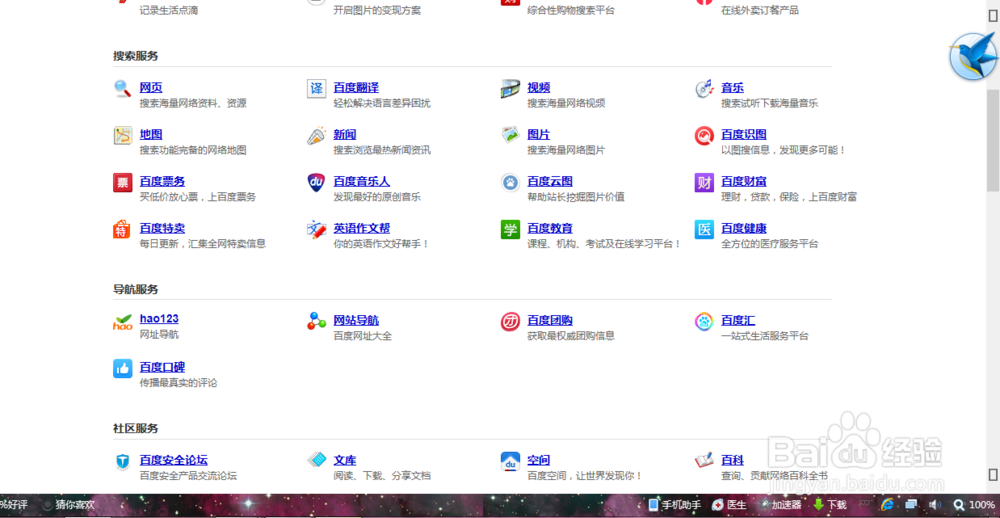Viewport: 1000px width, 518px height.
Task: Follow the 百度口碑 link
Action: click(162, 367)
